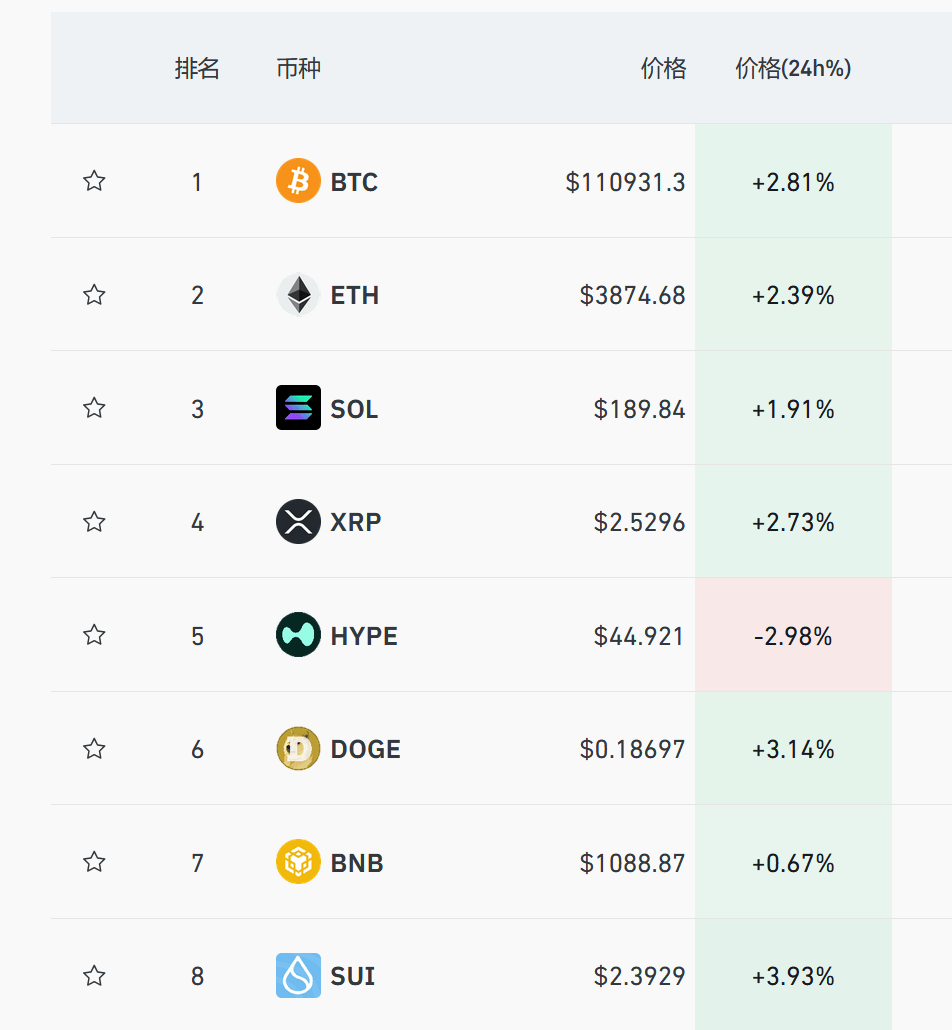Screen dimensions: 952x1030
Task: Click the HYPE coin logo icon
Action: [x=298, y=635]
